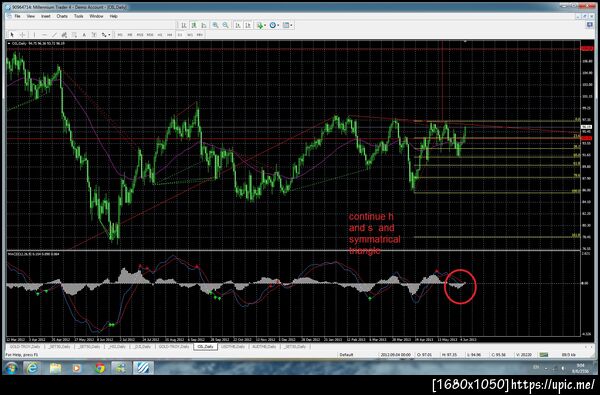Expand the periods dropdown arrow
The image size is (600, 395).
tap(278, 25)
